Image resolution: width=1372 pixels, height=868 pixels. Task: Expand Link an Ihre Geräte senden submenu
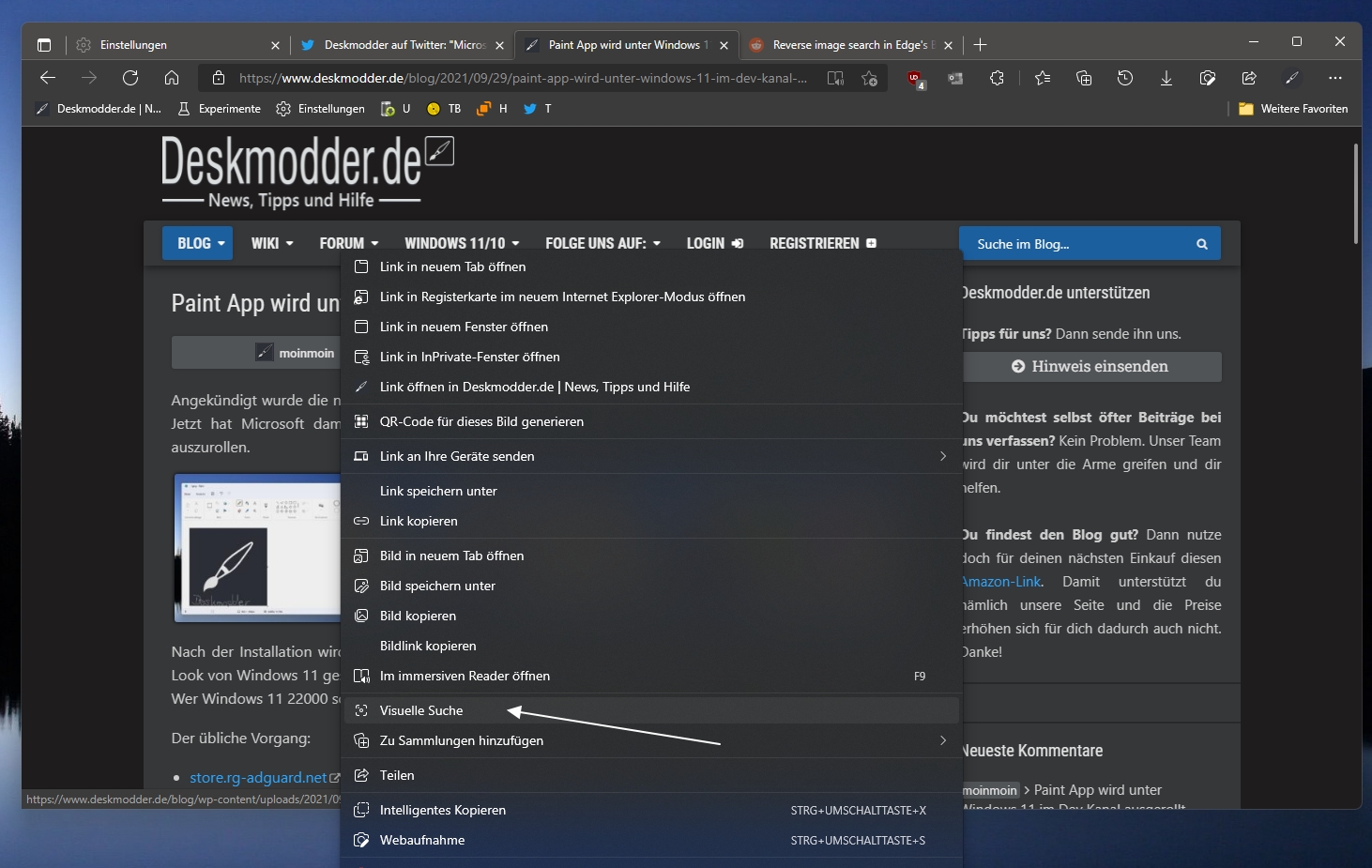tap(651, 456)
